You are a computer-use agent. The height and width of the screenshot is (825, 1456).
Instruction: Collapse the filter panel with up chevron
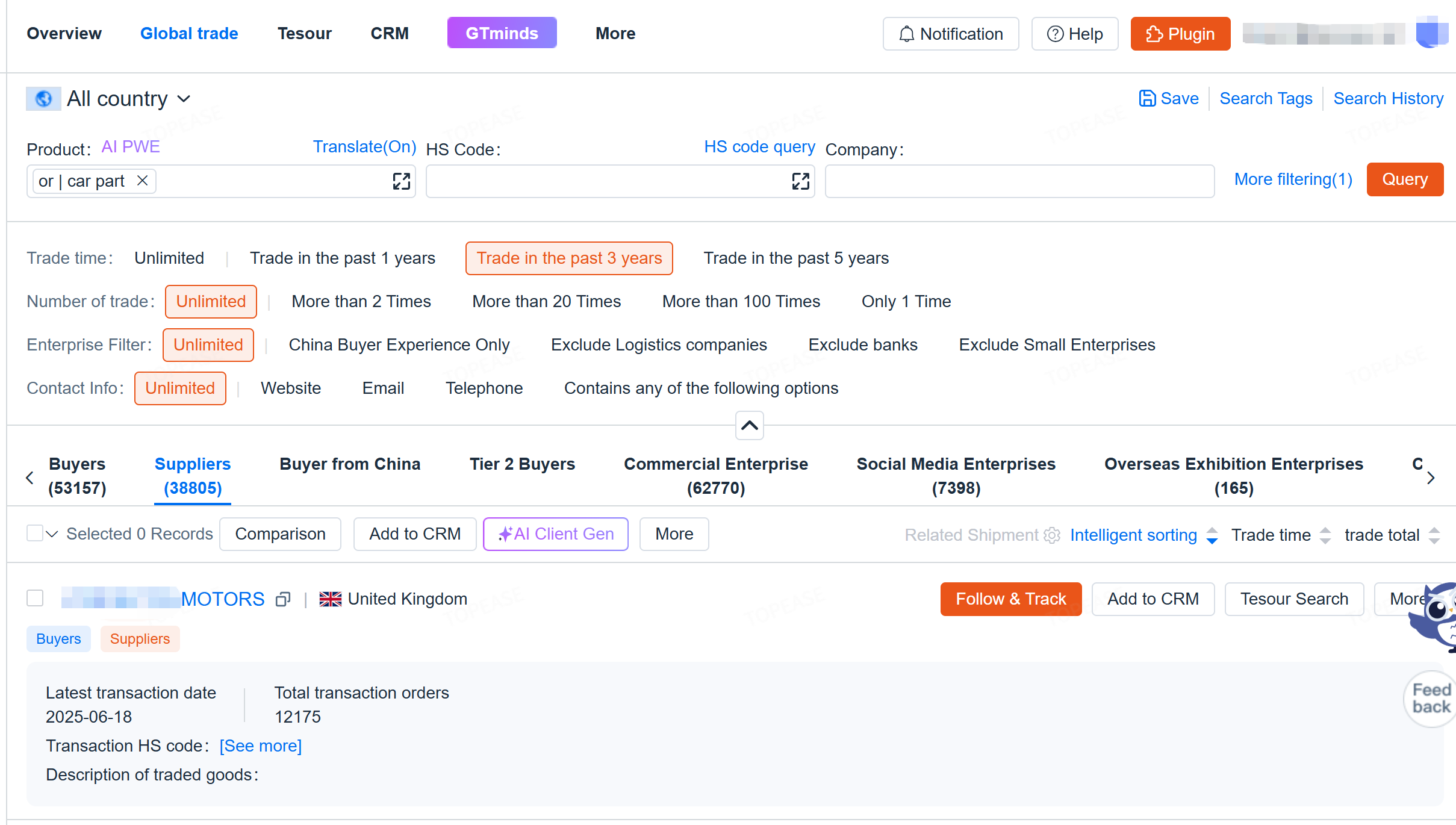coord(750,426)
